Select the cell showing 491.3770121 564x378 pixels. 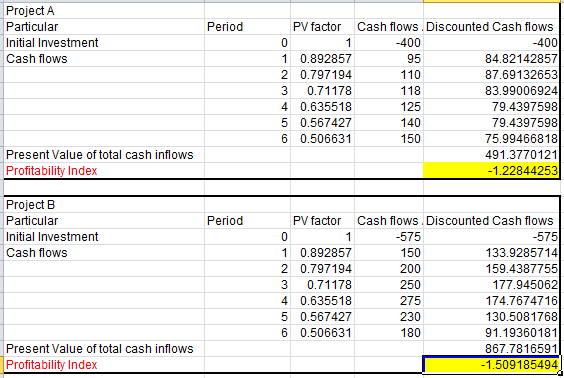[491, 155]
